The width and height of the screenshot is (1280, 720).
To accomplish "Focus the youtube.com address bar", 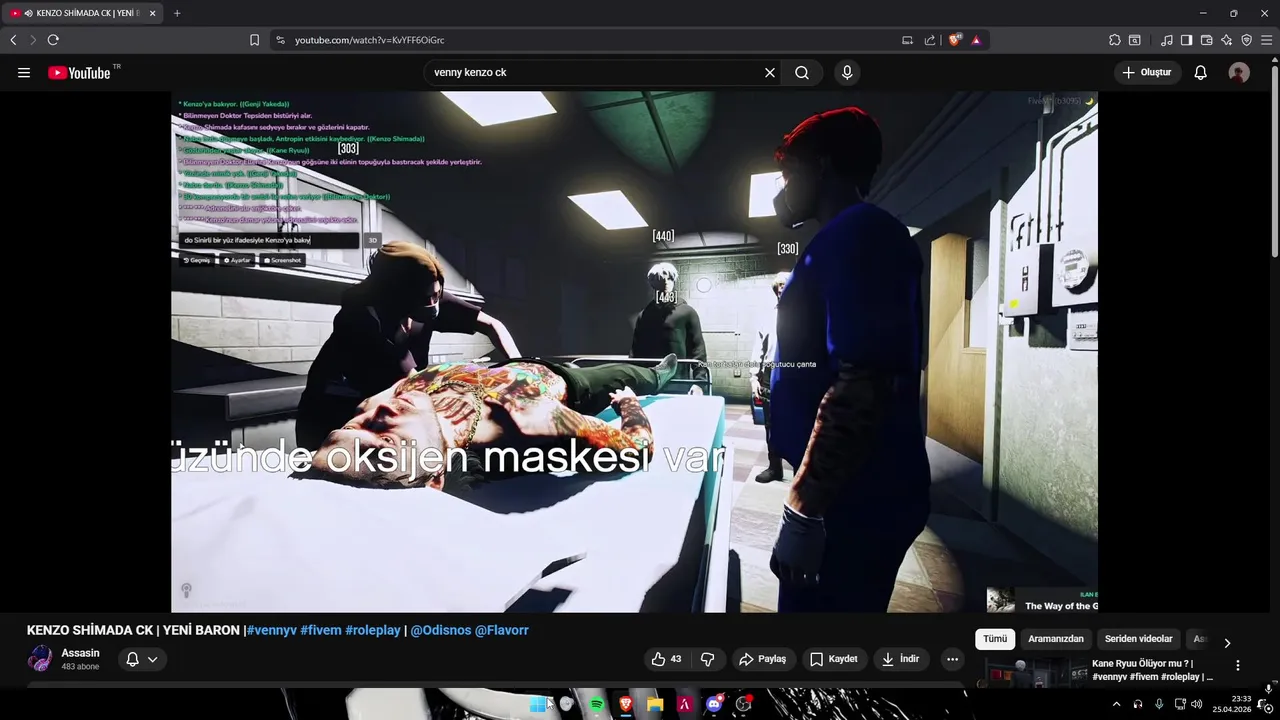I will pyautogui.click(x=590, y=40).
